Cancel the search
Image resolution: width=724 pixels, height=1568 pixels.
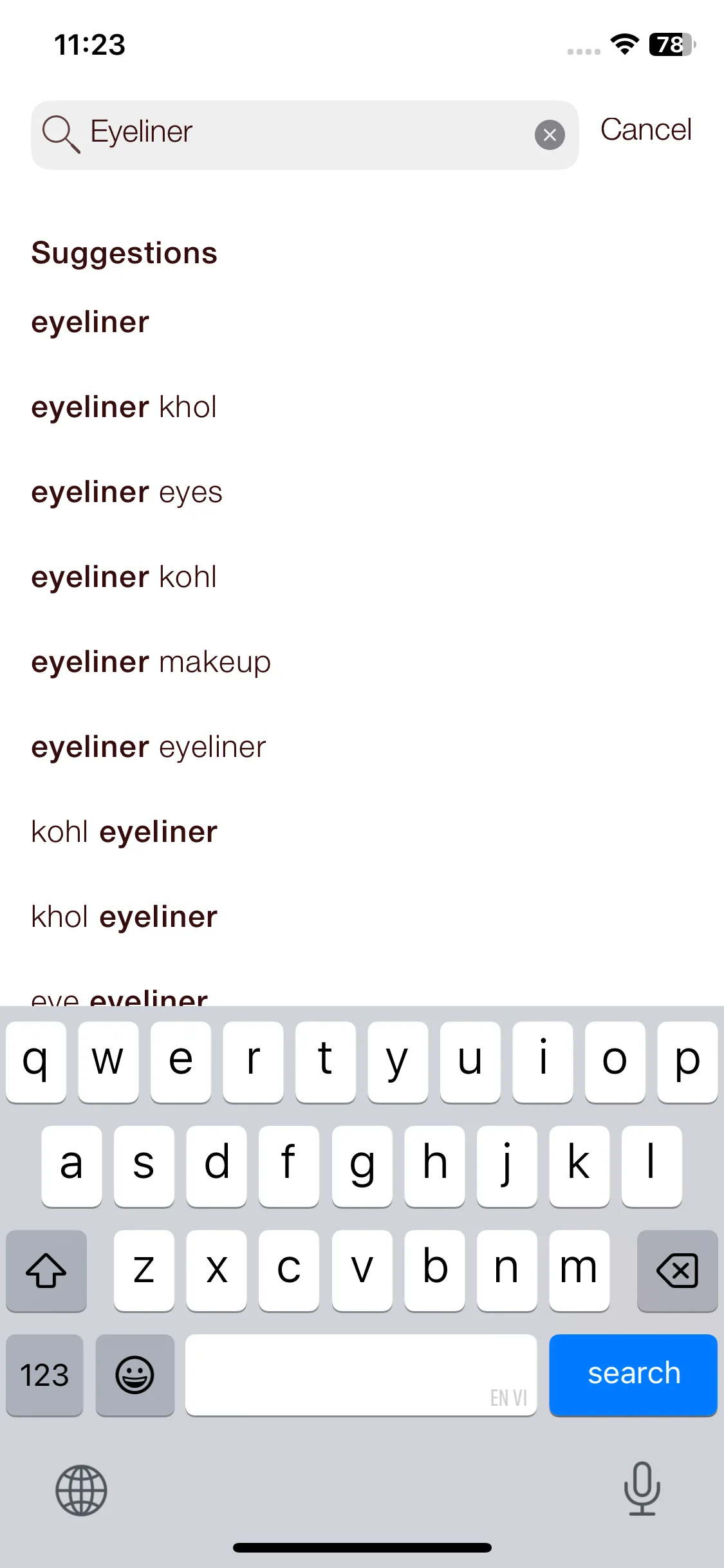pyautogui.click(x=645, y=130)
